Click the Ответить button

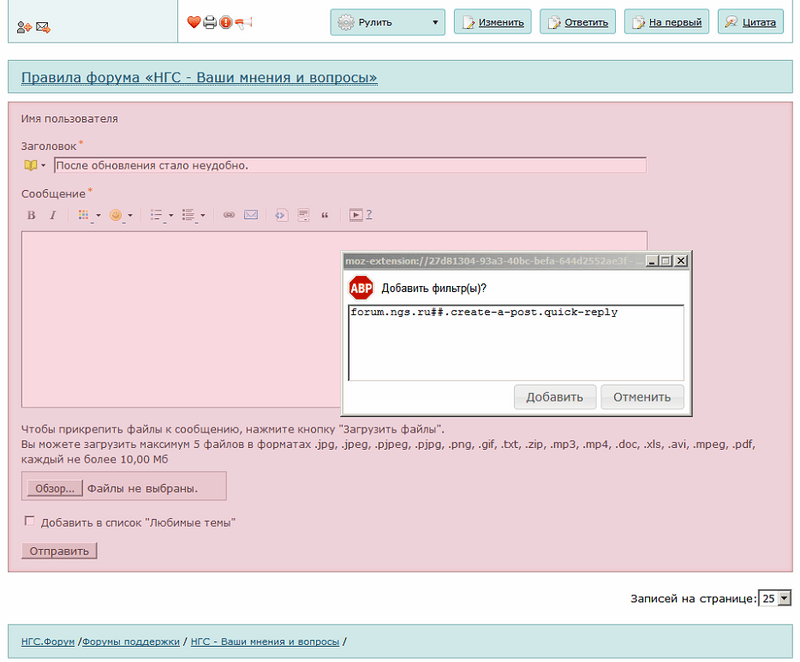pyautogui.click(x=578, y=22)
